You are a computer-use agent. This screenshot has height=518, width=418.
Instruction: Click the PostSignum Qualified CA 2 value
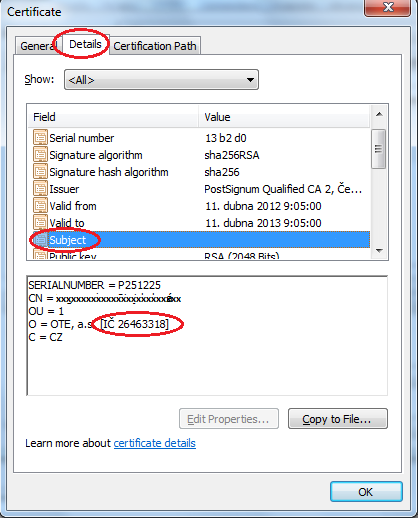point(283,189)
